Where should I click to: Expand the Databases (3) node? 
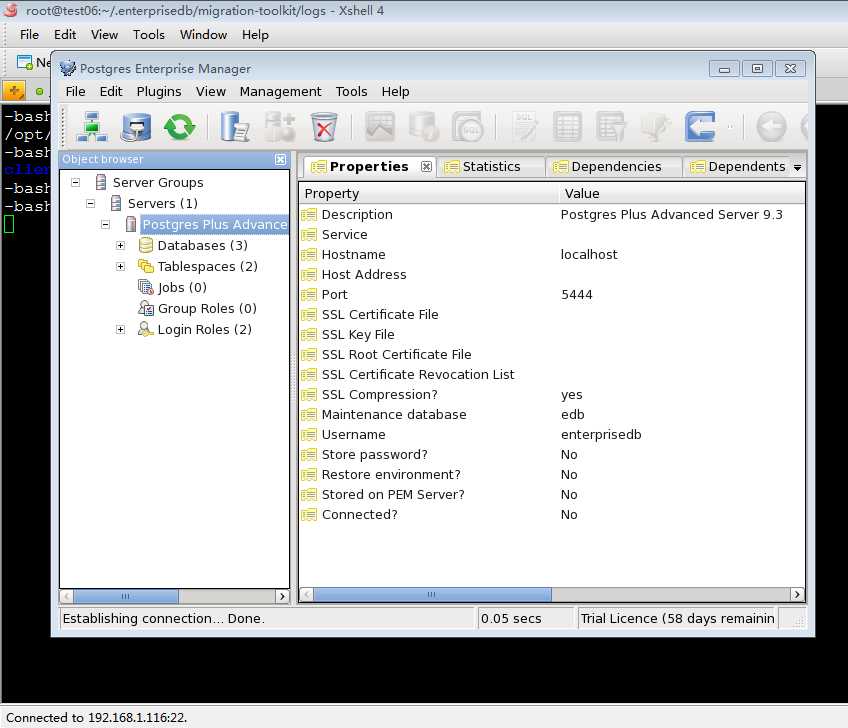click(x=121, y=245)
